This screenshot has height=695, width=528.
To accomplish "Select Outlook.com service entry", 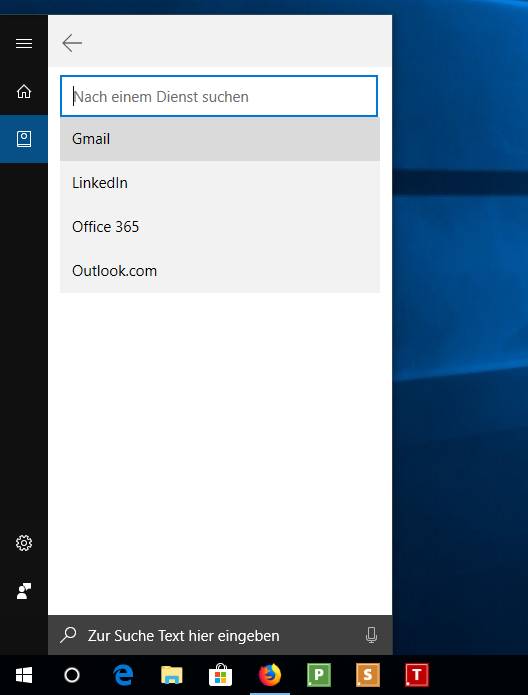I will 220,270.
